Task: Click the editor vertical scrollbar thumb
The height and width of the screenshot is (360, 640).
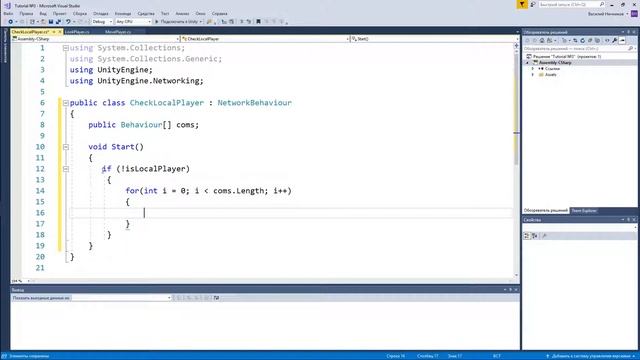Action: tap(516, 108)
